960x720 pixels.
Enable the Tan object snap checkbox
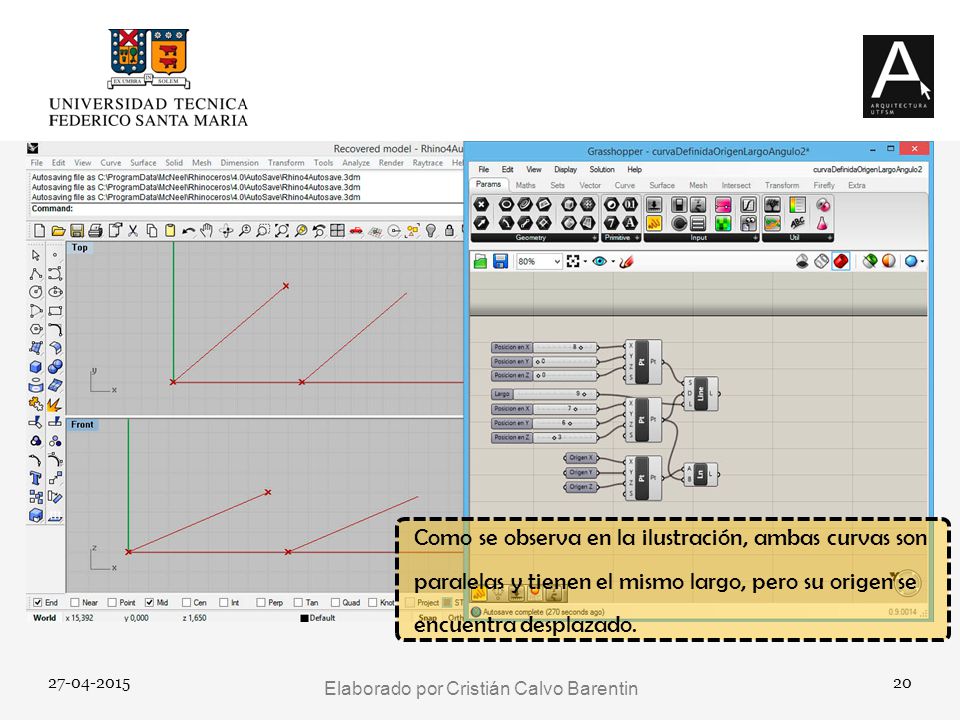(298, 602)
